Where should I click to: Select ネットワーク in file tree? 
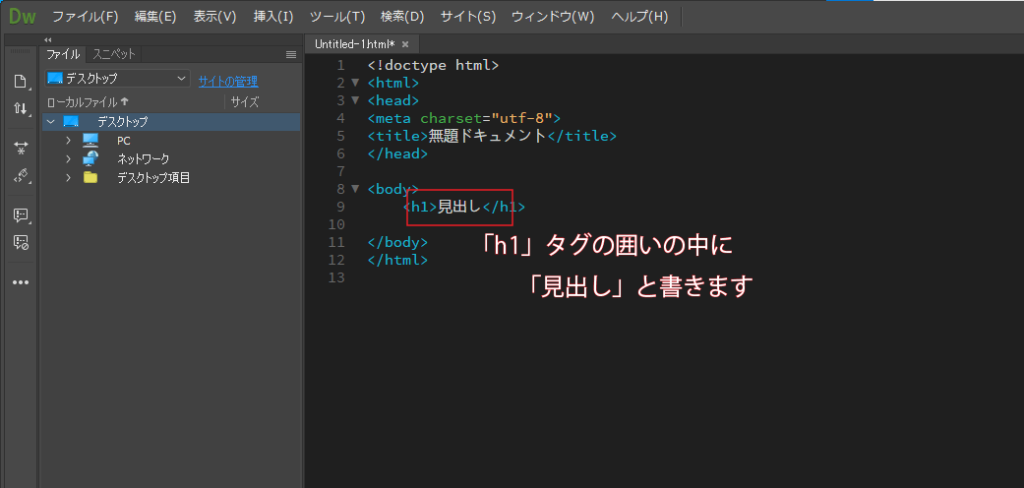(x=143, y=159)
